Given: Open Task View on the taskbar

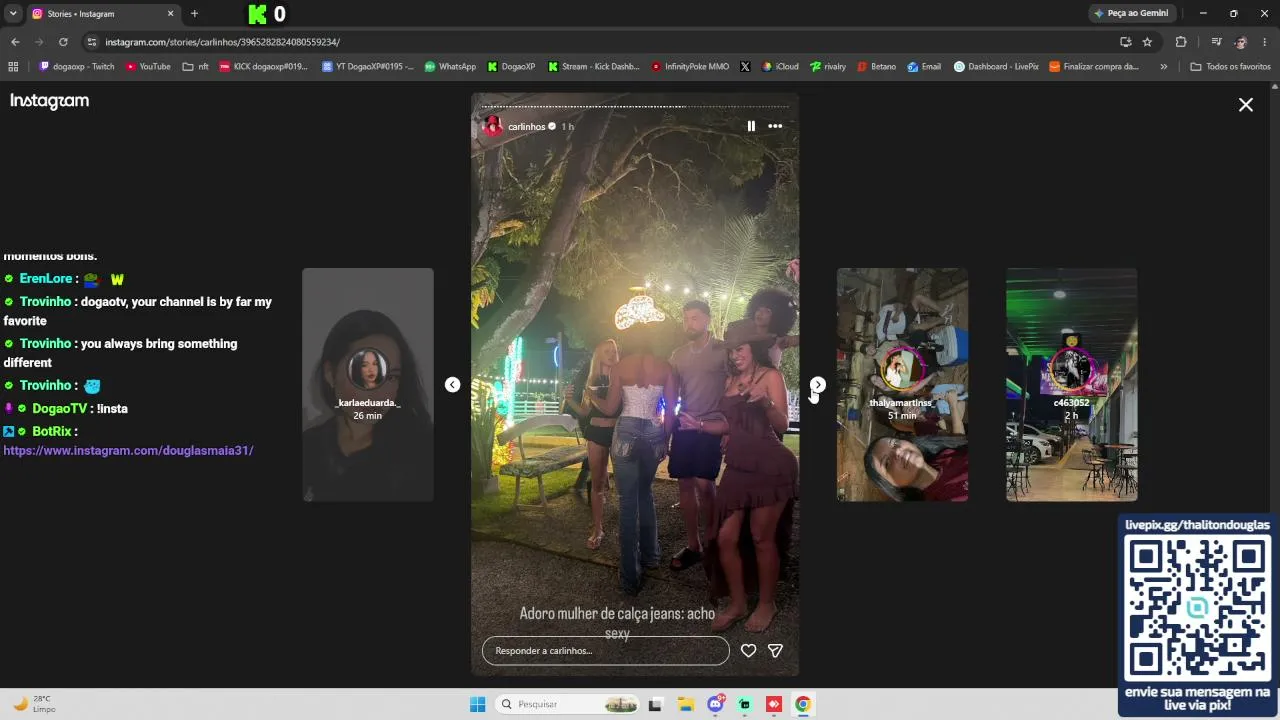Looking at the screenshot, I should [655, 704].
